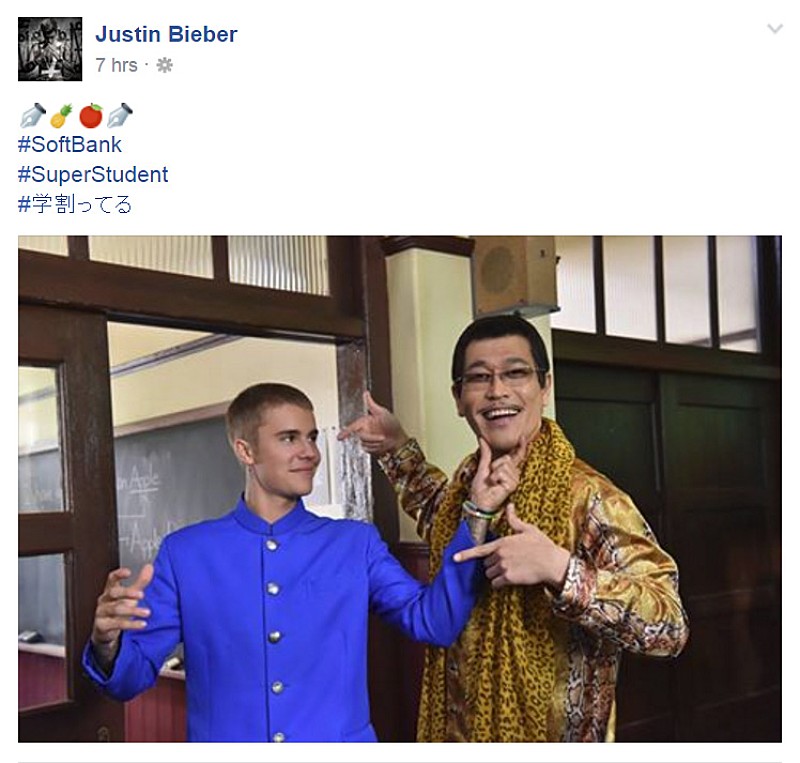This screenshot has height=763, width=800.
Task: Follow the #学割ってる hashtag
Action: [x=75, y=204]
